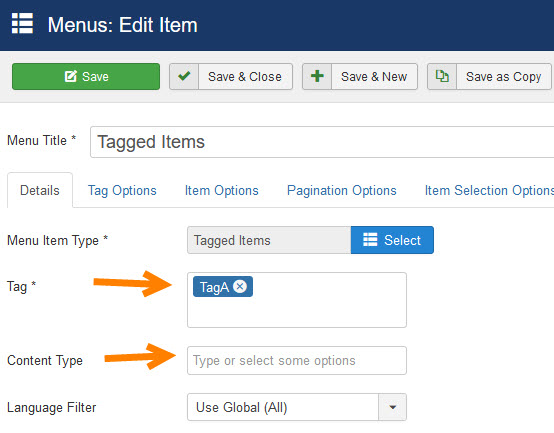
Task: Open the Item Options tab
Action: coord(222,190)
